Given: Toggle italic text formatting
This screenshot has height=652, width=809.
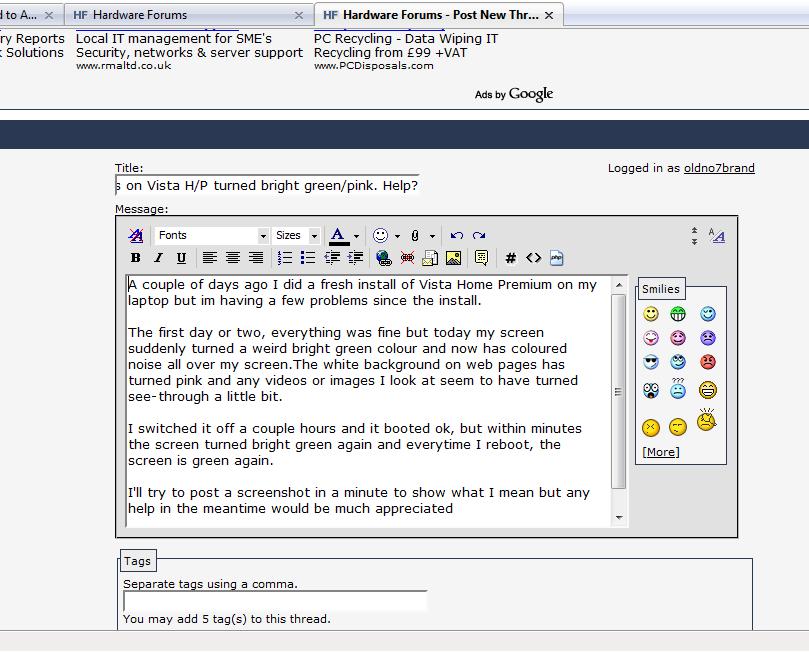Looking at the screenshot, I should pyautogui.click(x=158, y=258).
